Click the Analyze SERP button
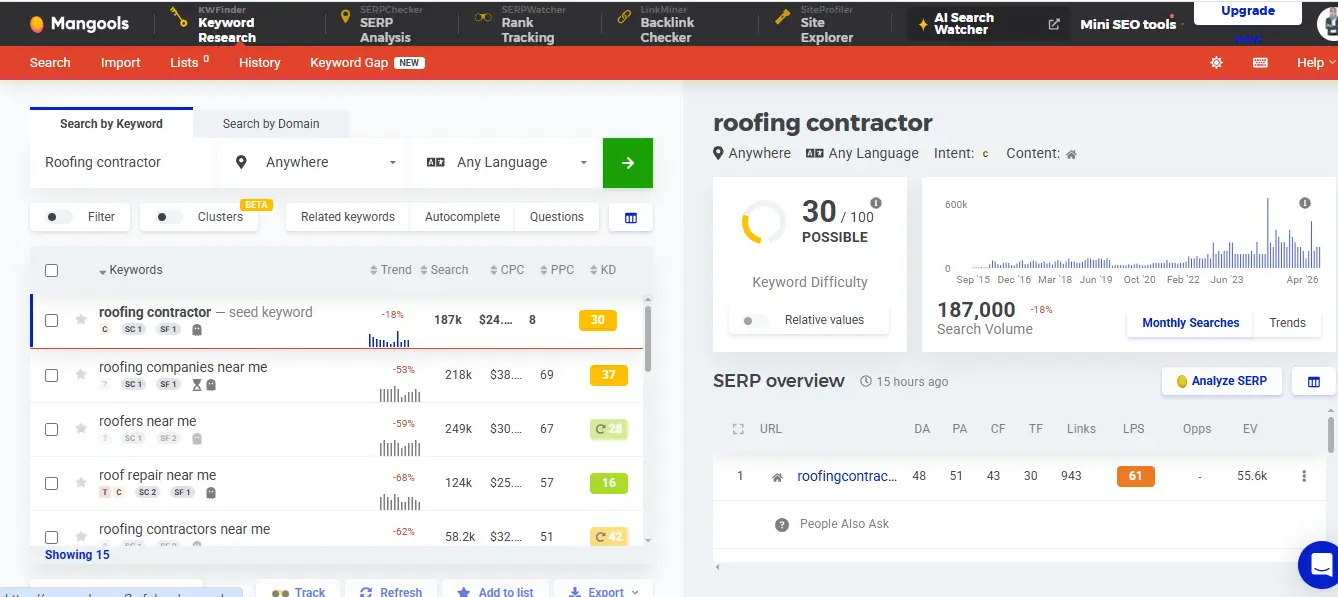Screen dimensions: 1338x597 (x=1222, y=381)
